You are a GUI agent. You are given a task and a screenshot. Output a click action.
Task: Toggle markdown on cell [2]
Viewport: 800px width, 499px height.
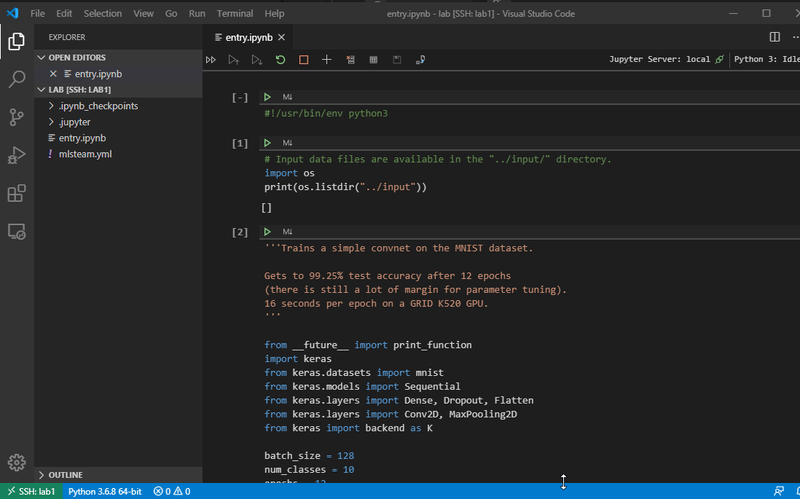287,232
